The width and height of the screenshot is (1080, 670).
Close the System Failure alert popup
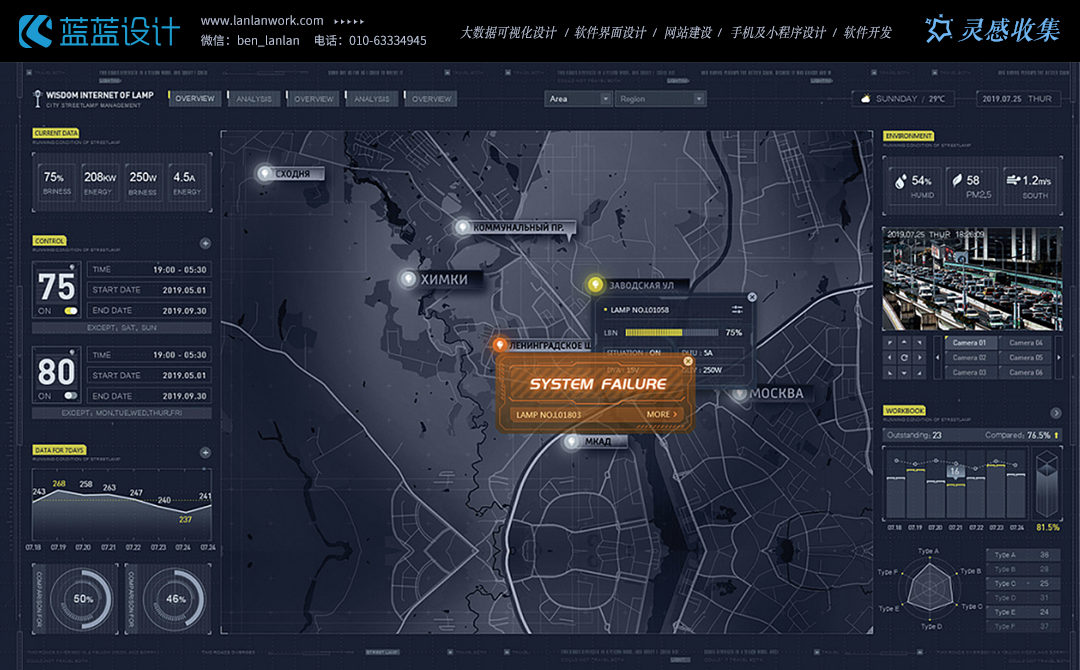(x=688, y=361)
